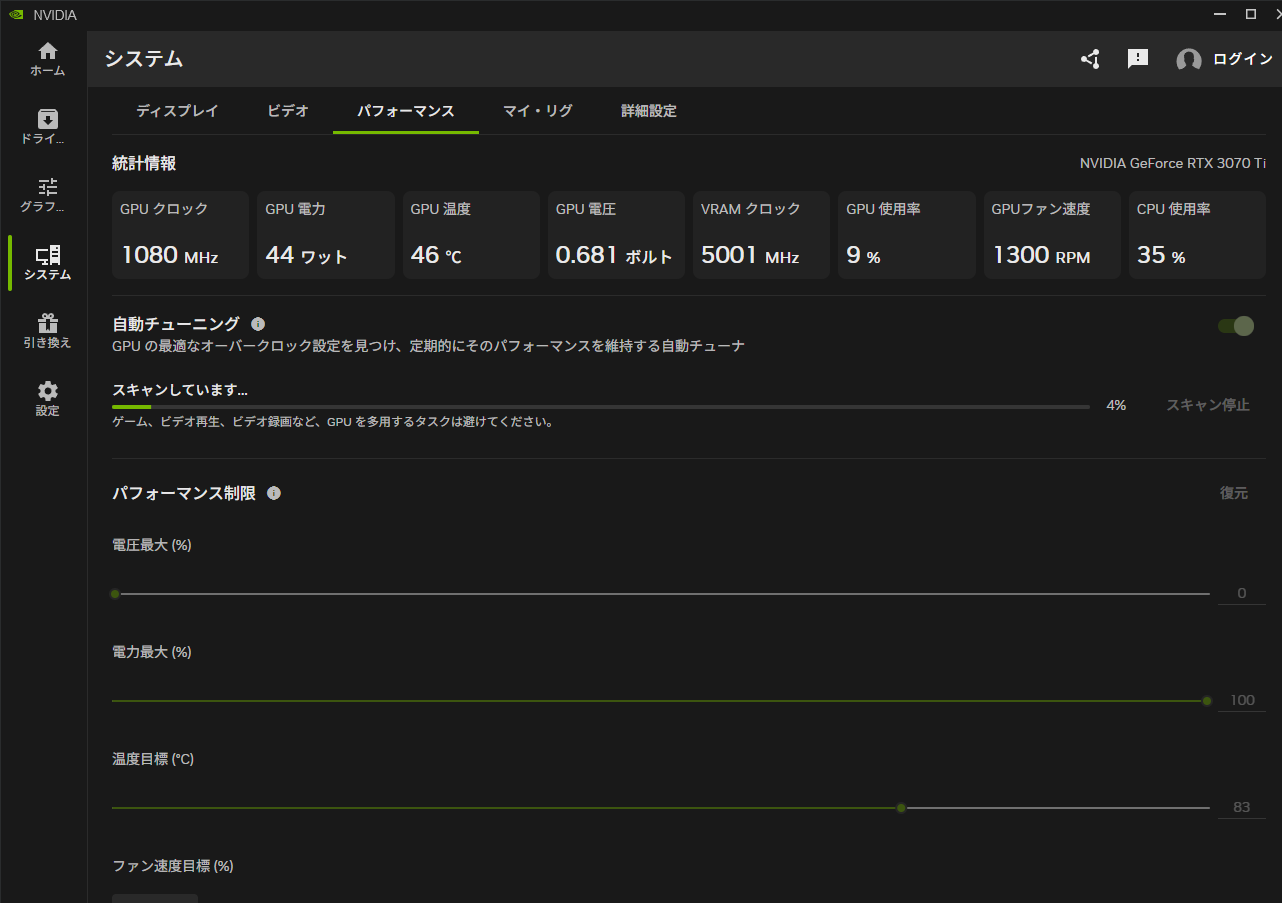Screen dimensions: 1282x903
Task: Show info tooltip for パフォーマンス制限
Action: click(274, 493)
